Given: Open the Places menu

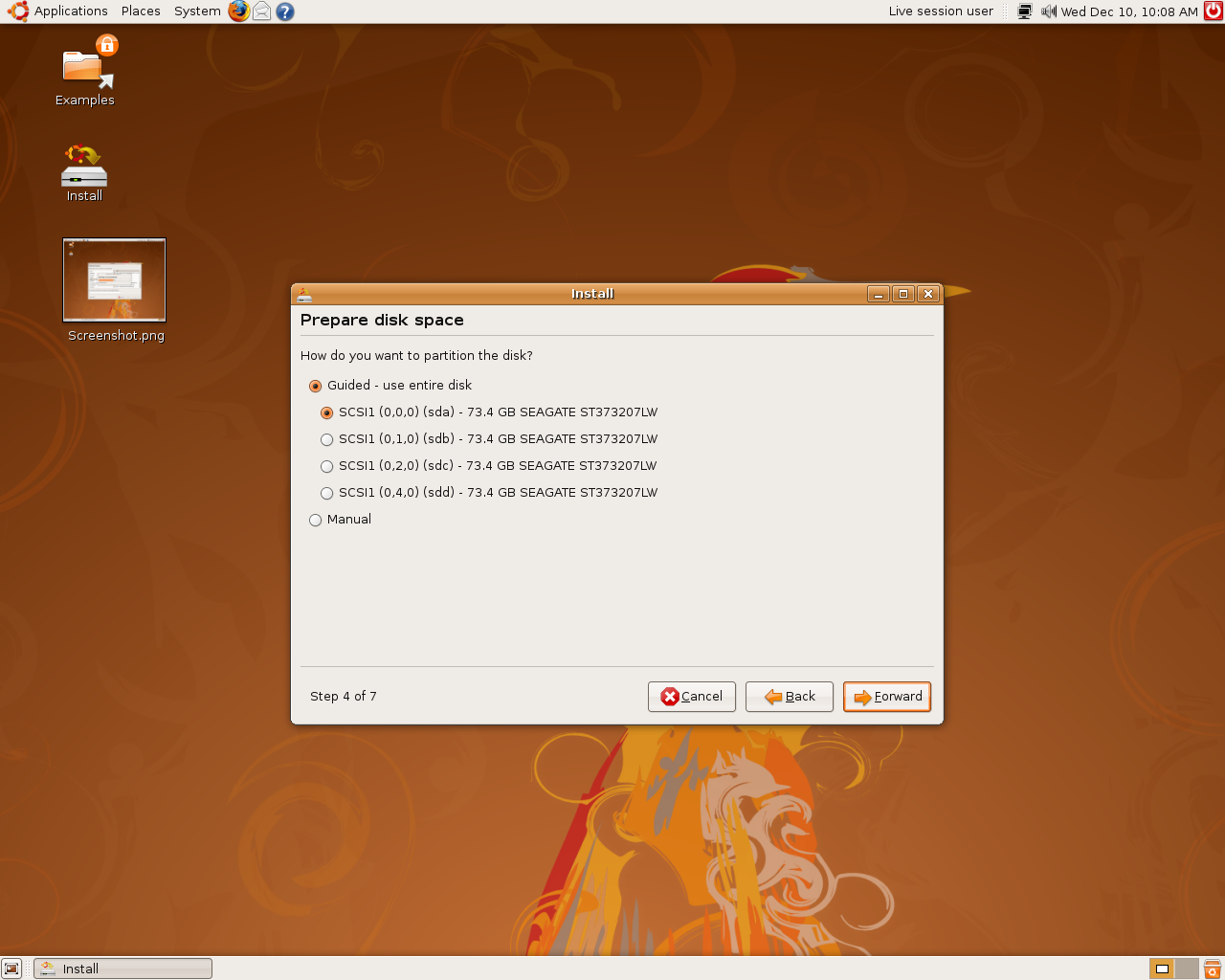Looking at the screenshot, I should (x=141, y=11).
